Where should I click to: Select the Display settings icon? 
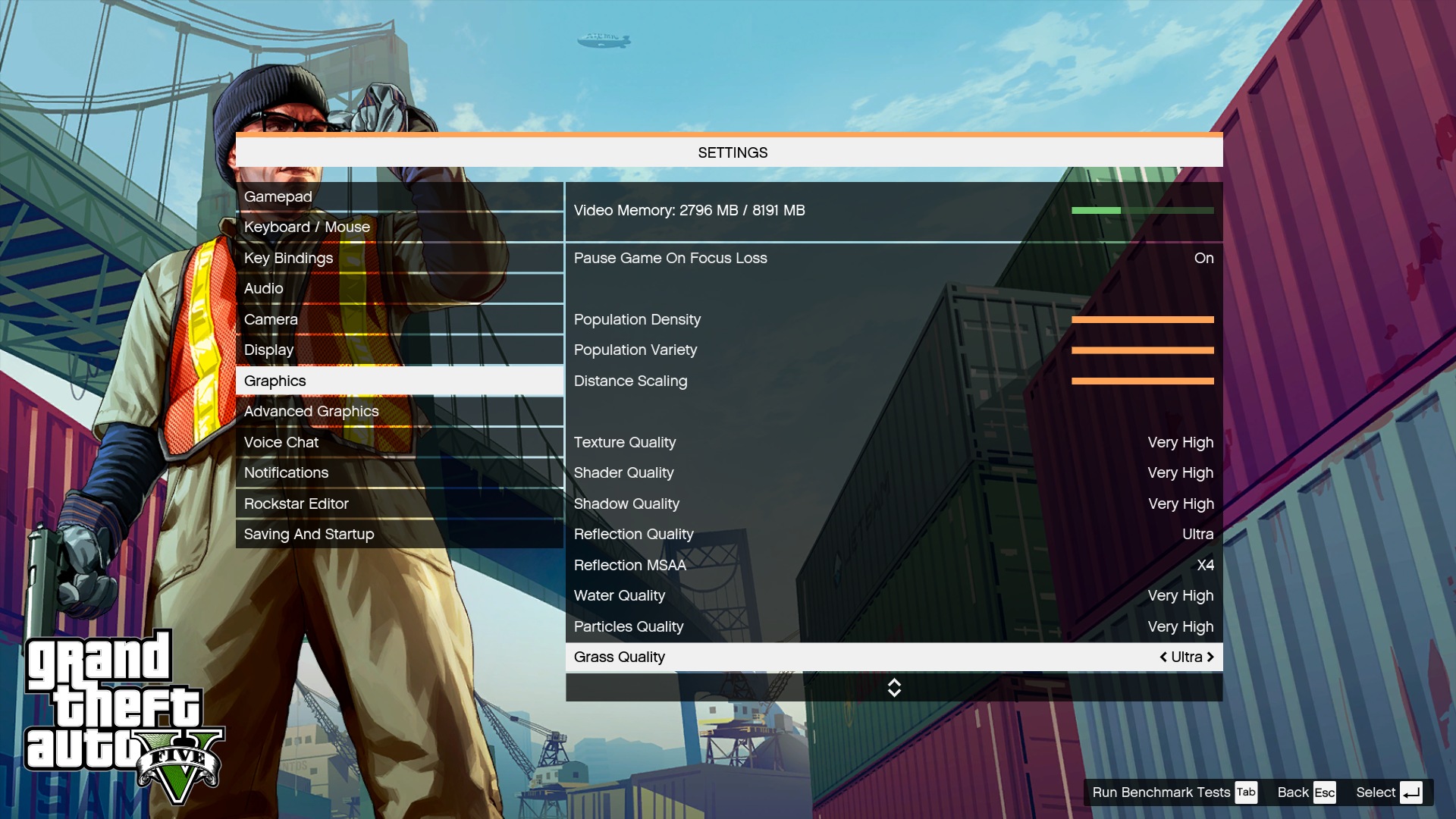click(268, 349)
